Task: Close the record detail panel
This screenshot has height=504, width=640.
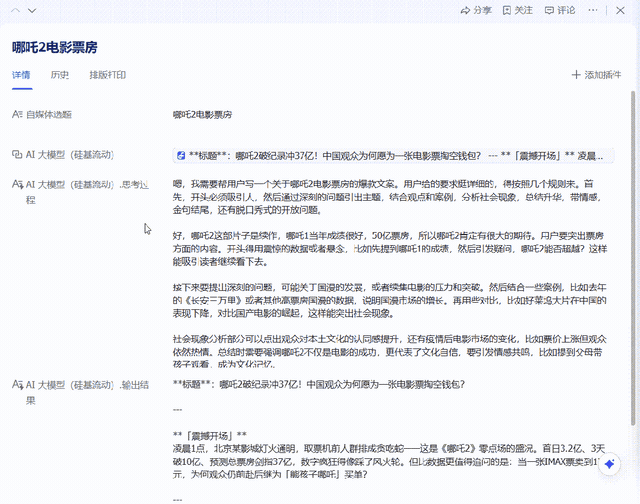Action: point(620,11)
